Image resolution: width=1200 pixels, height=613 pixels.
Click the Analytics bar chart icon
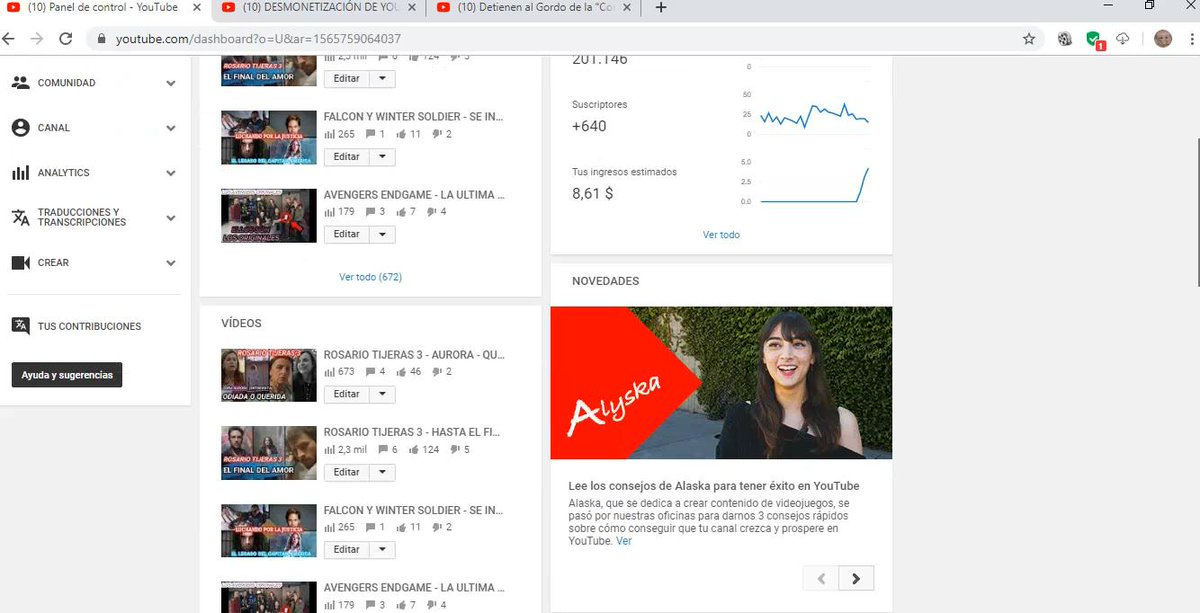pyautogui.click(x=20, y=173)
